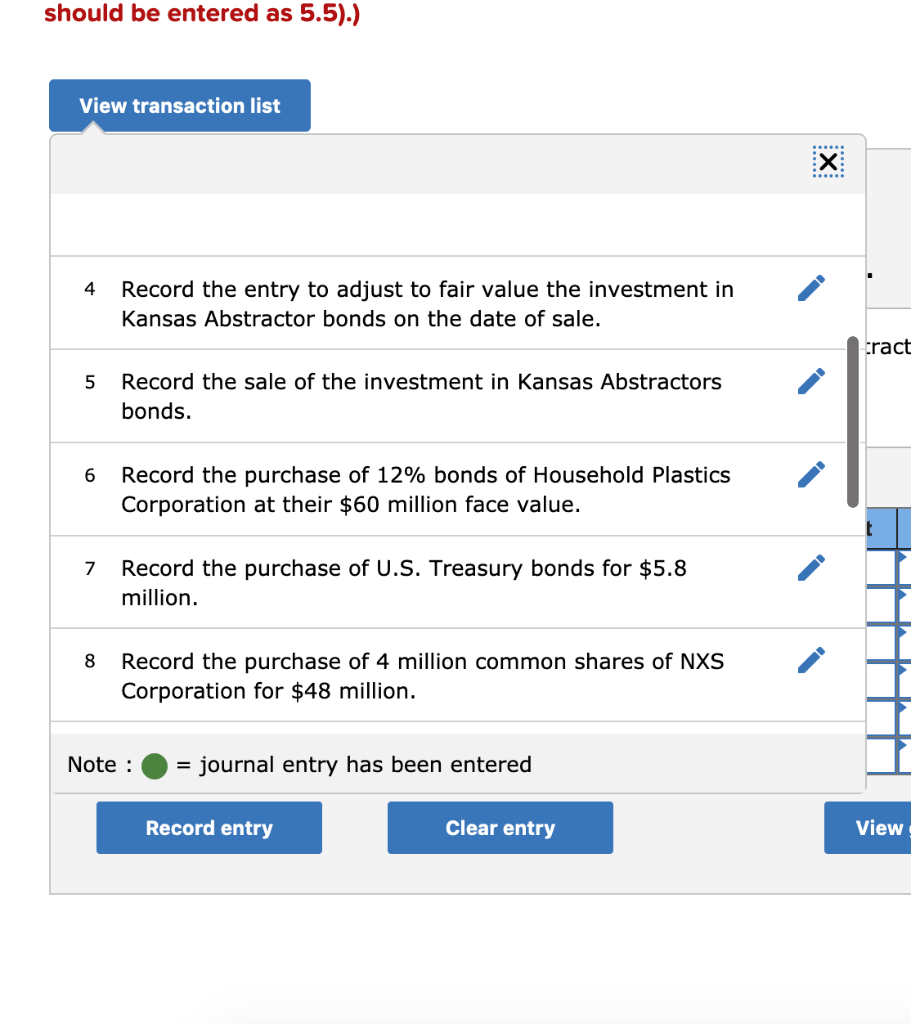Viewport: 911px width, 1024px height.
Task: Open dropdown arrow in third journal table row
Action: pos(904,631)
